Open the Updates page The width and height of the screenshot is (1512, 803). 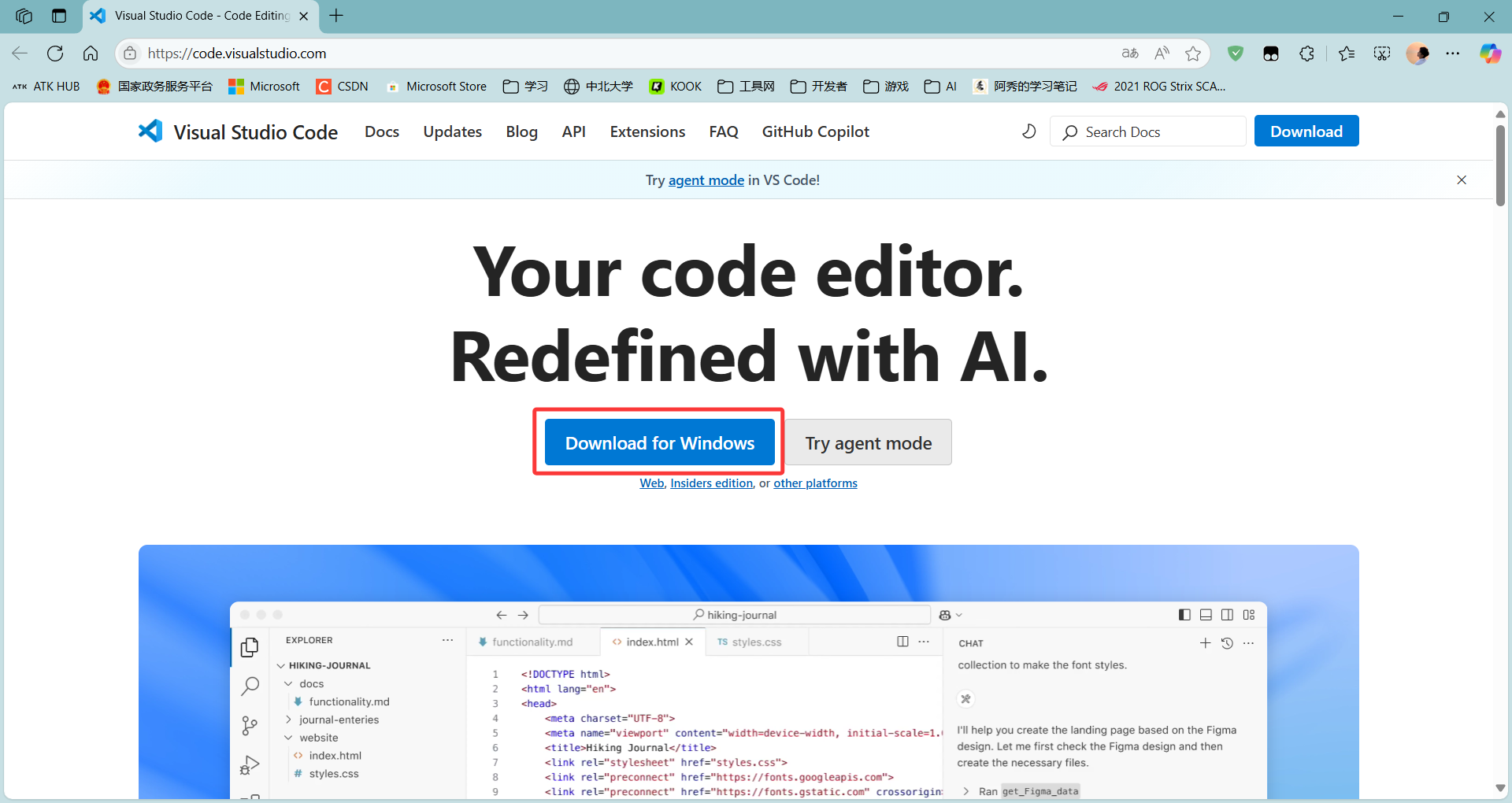click(x=453, y=131)
